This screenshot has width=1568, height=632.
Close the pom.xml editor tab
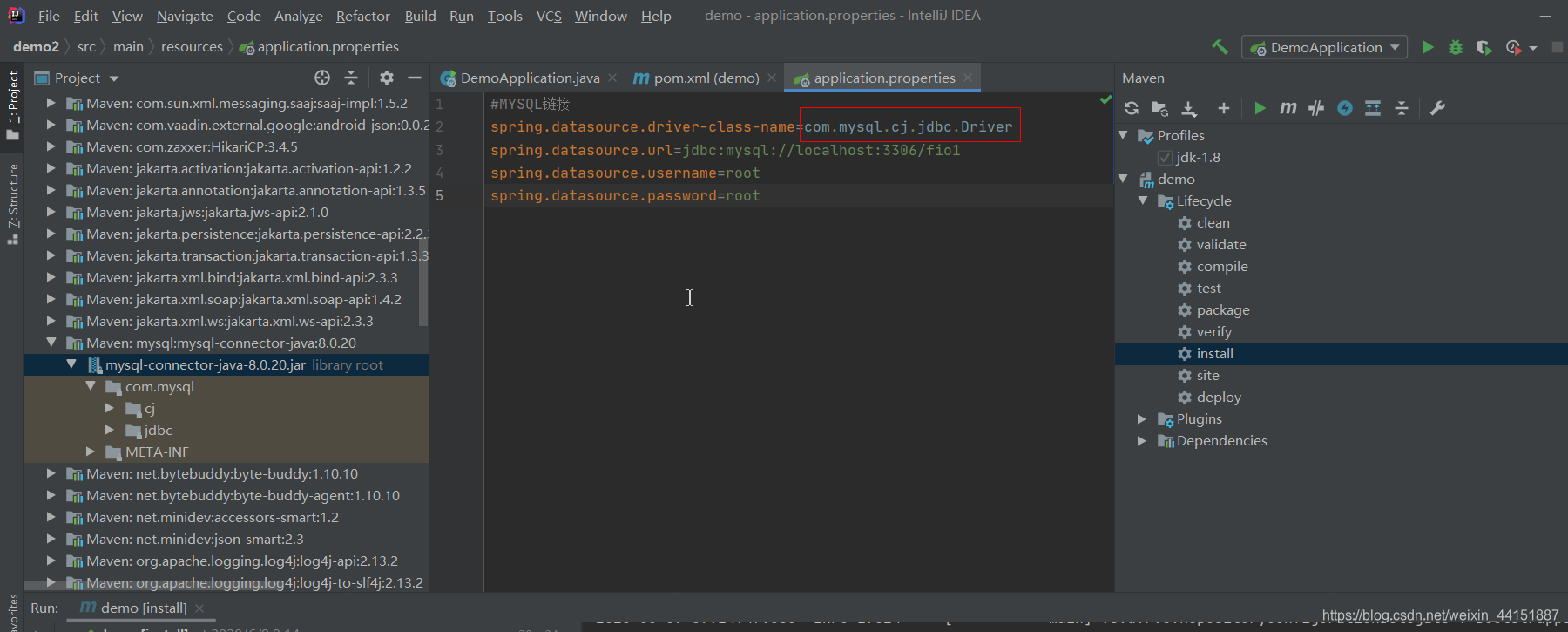click(x=772, y=78)
